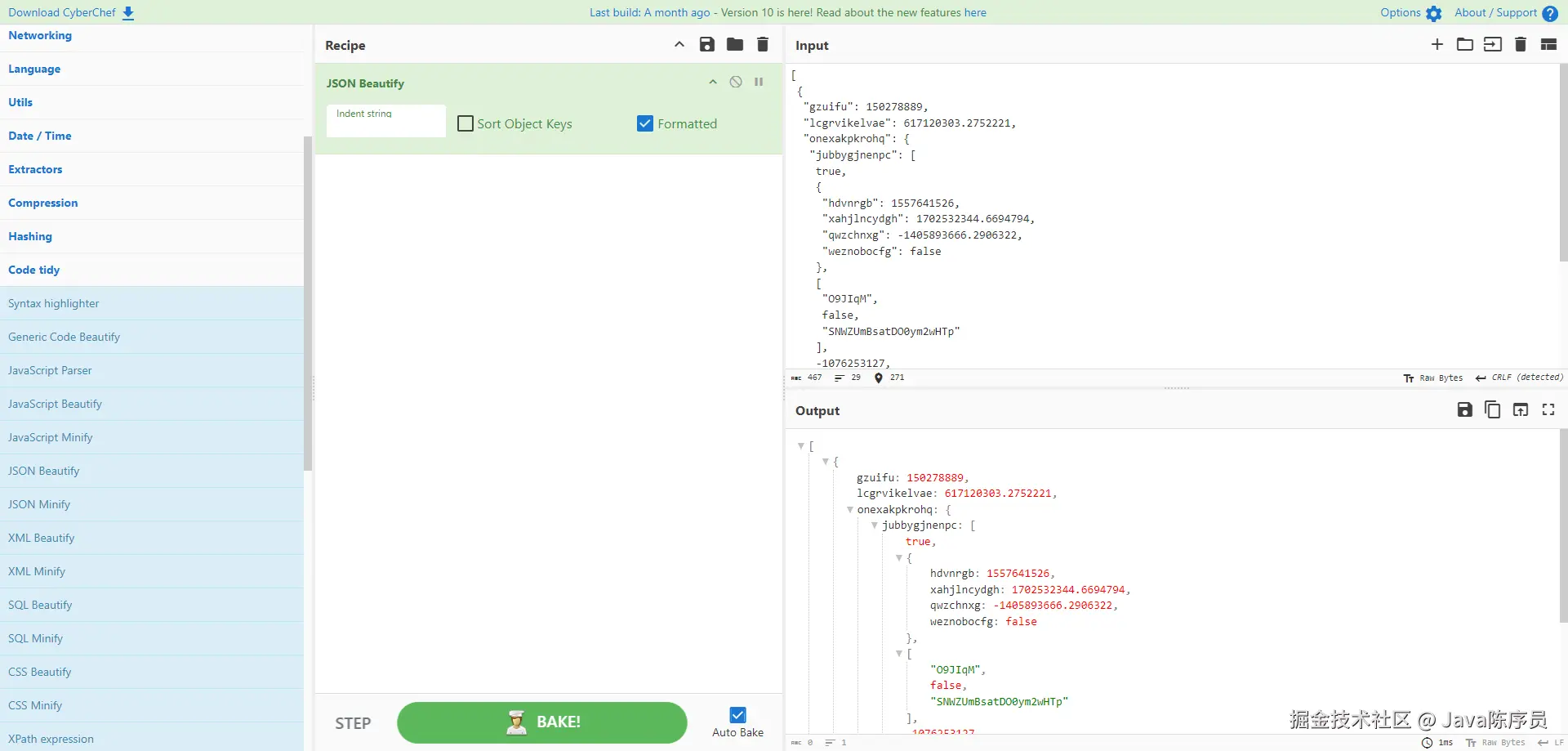Select the XML Minify operation

point(152,571)
